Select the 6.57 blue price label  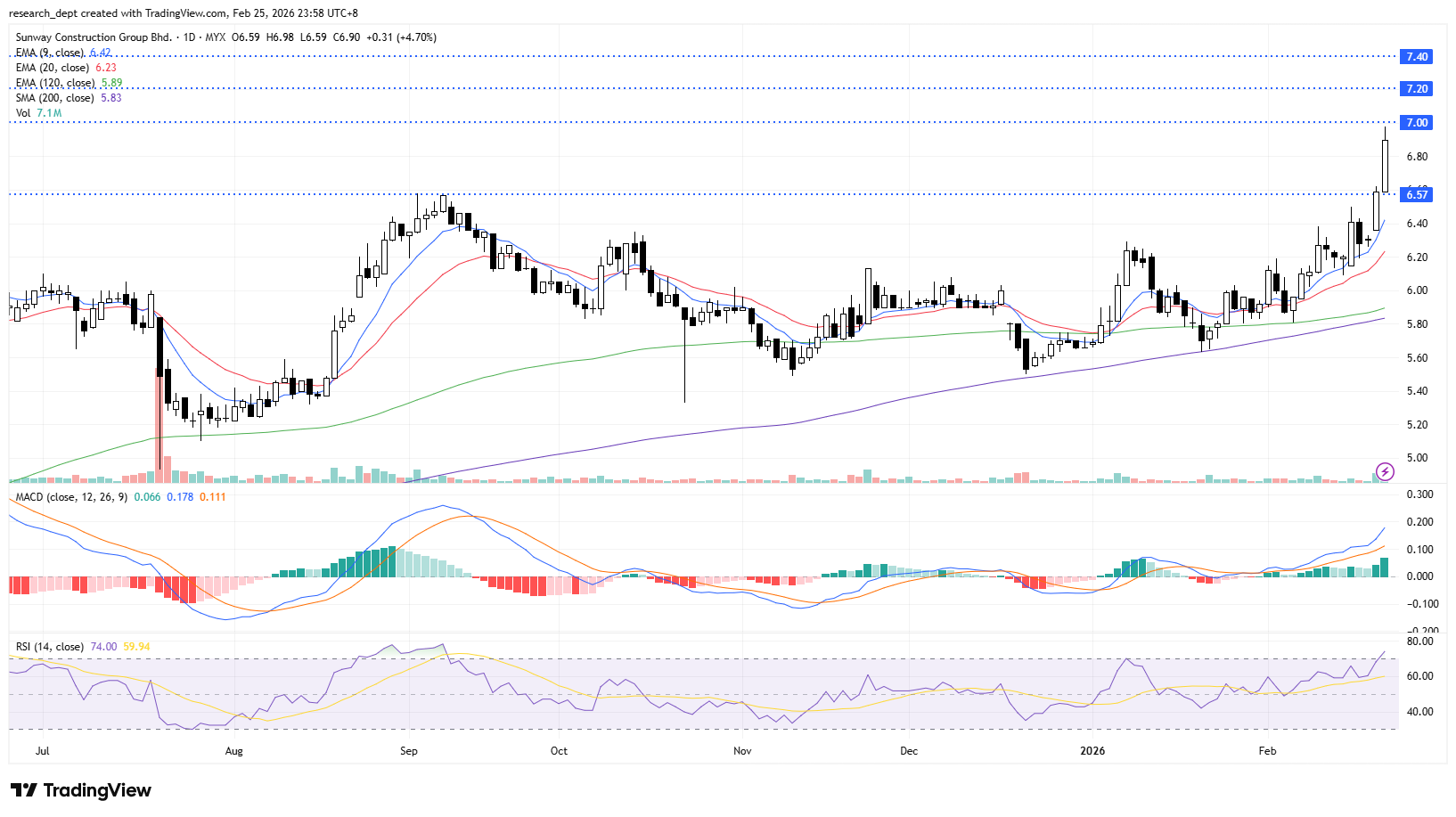tap(1416, 195)
